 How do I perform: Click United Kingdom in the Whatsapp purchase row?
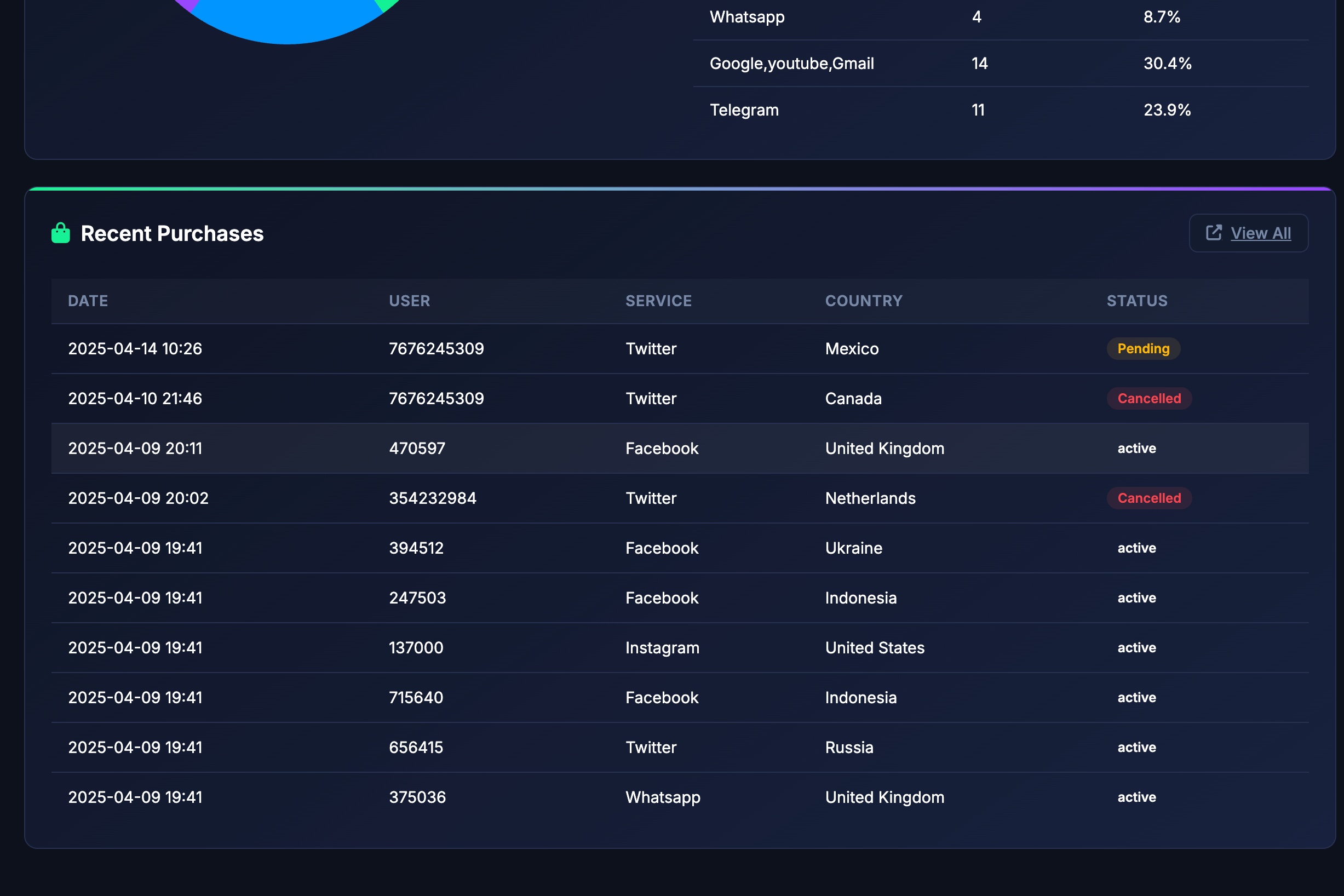pyautogui.click(x=884, y=797)
